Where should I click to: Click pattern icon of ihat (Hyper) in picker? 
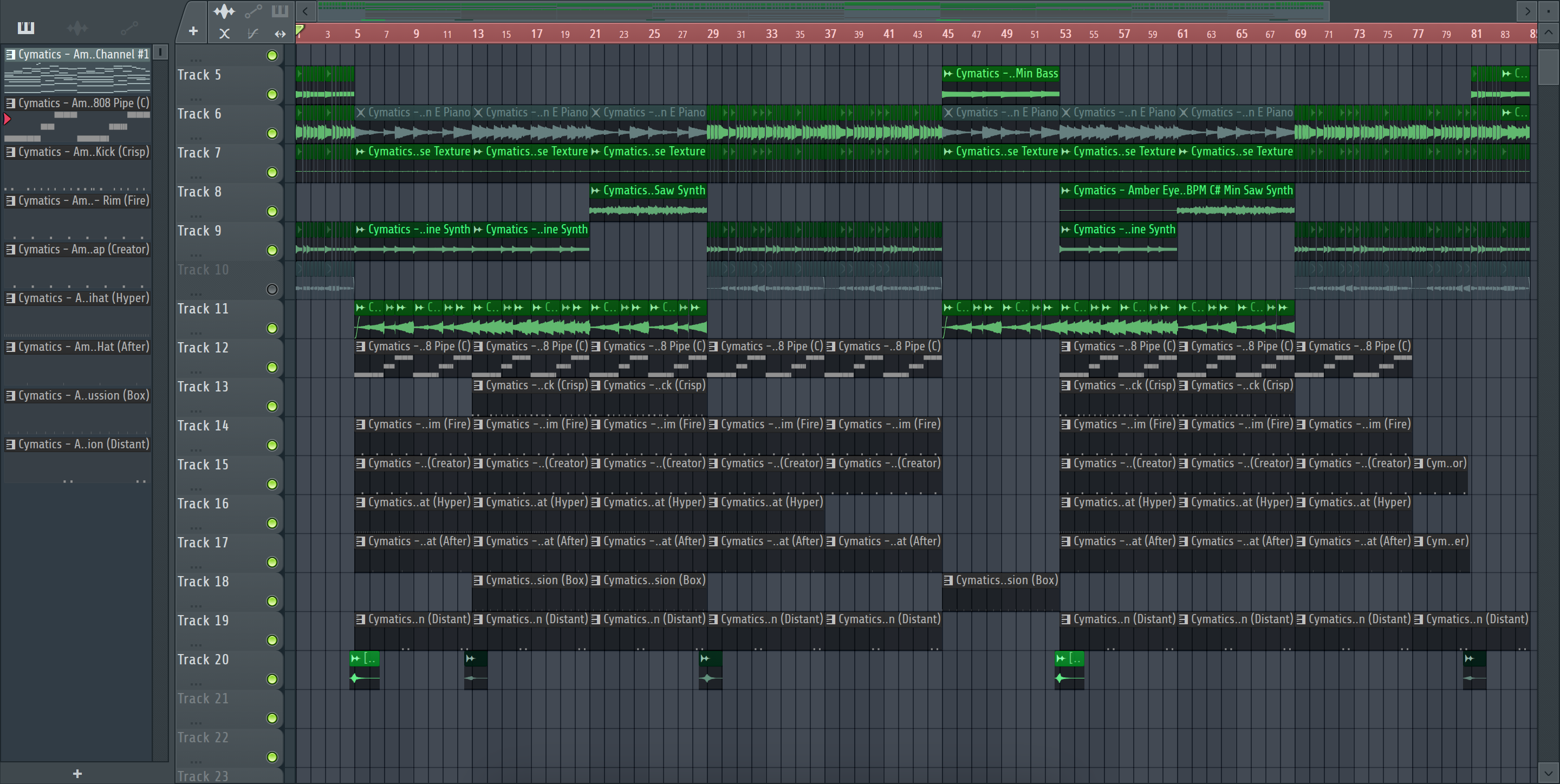click(10, 298)
